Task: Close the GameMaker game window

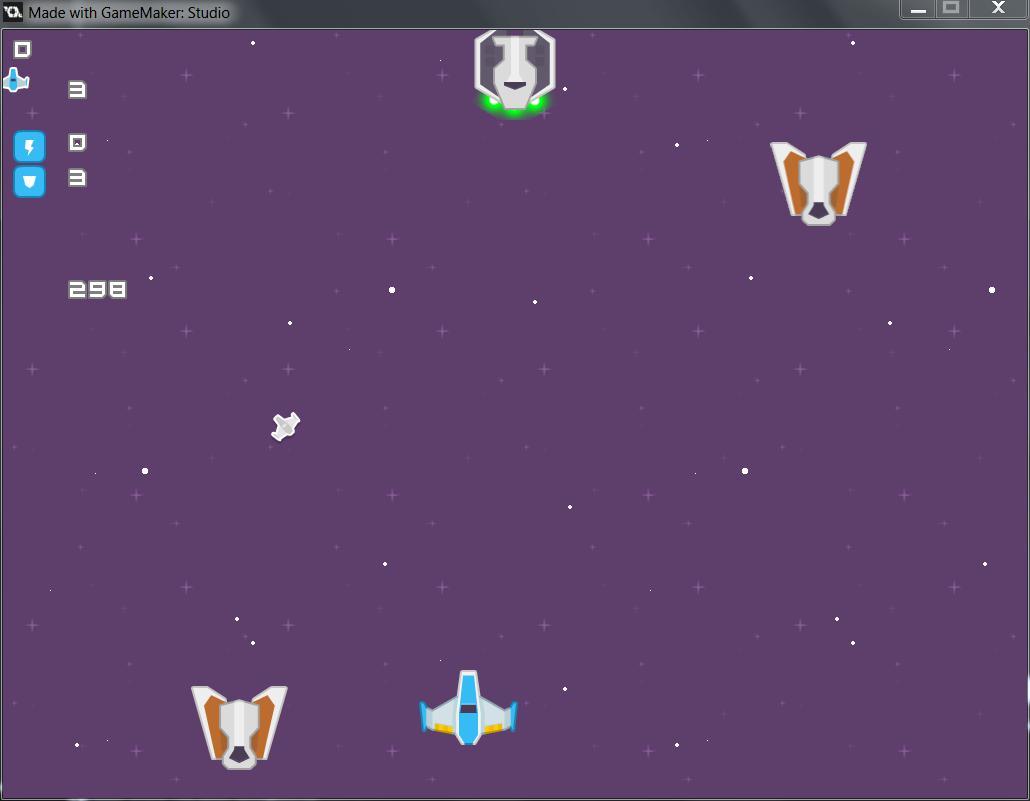Action: (997, 9)
